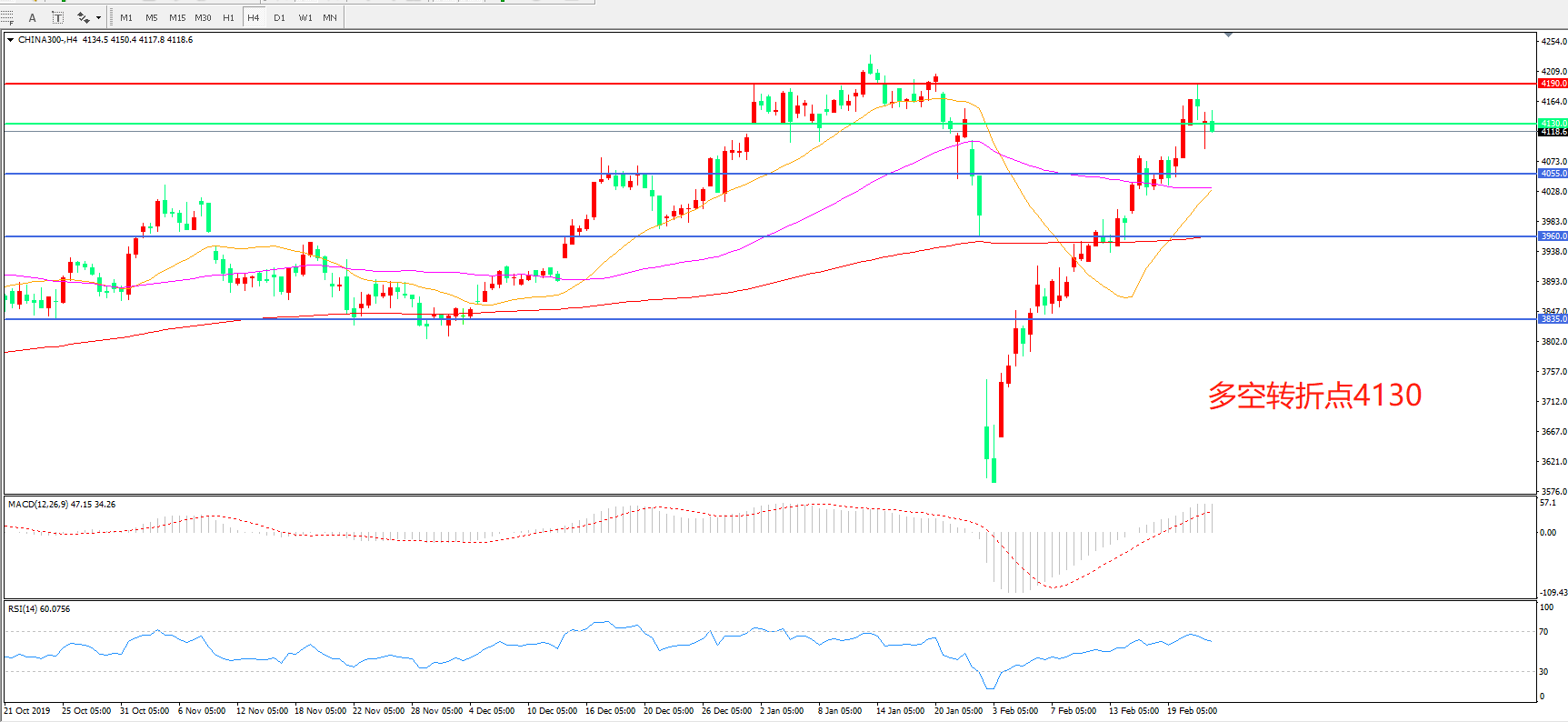Screen dimensions: 1568x722
Task: Select the H1 timeframe button
Action: click(x=228, y=17)
